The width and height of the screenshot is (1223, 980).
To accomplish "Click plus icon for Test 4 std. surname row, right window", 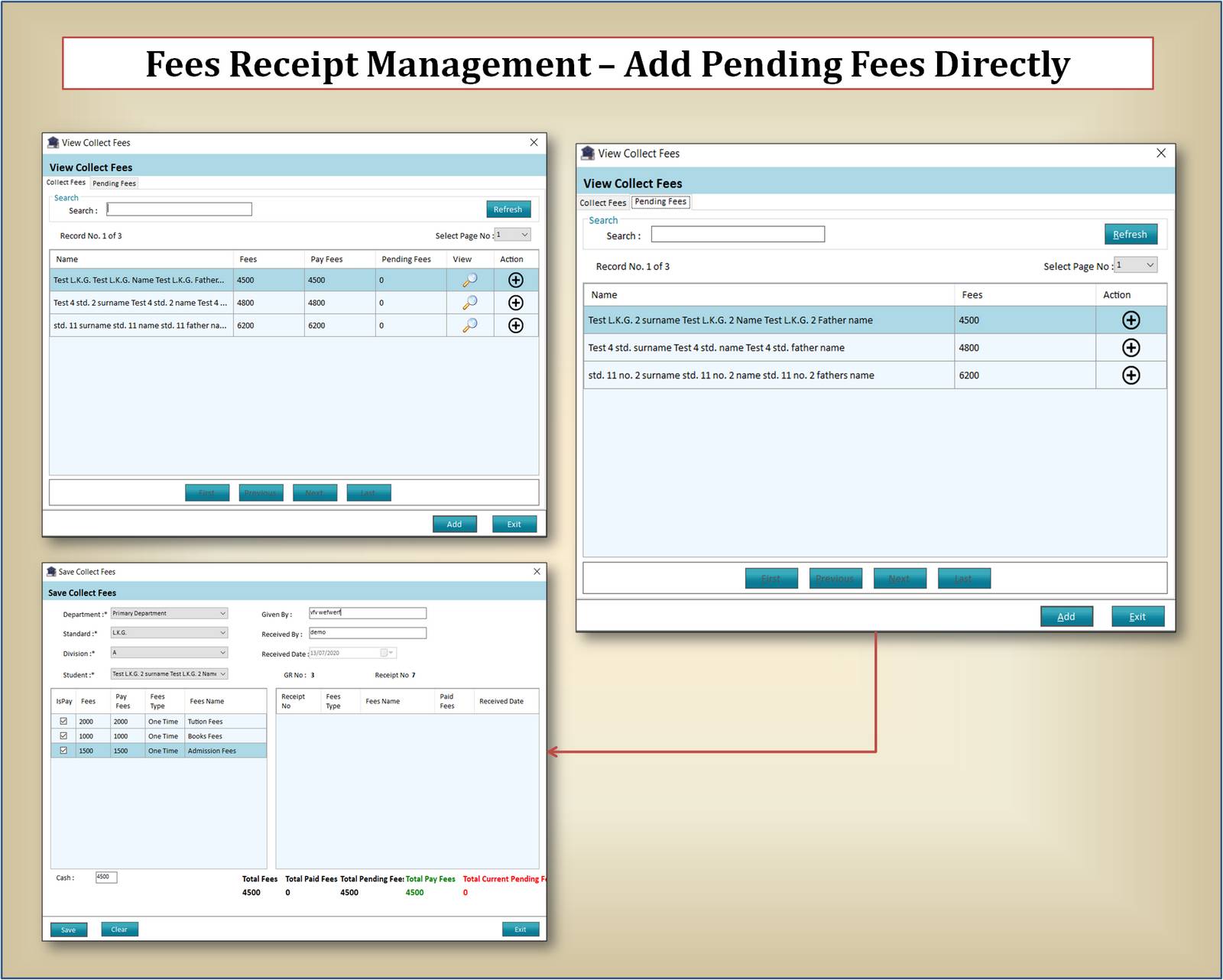I will pyautogui.click(x=1131, y=348).
